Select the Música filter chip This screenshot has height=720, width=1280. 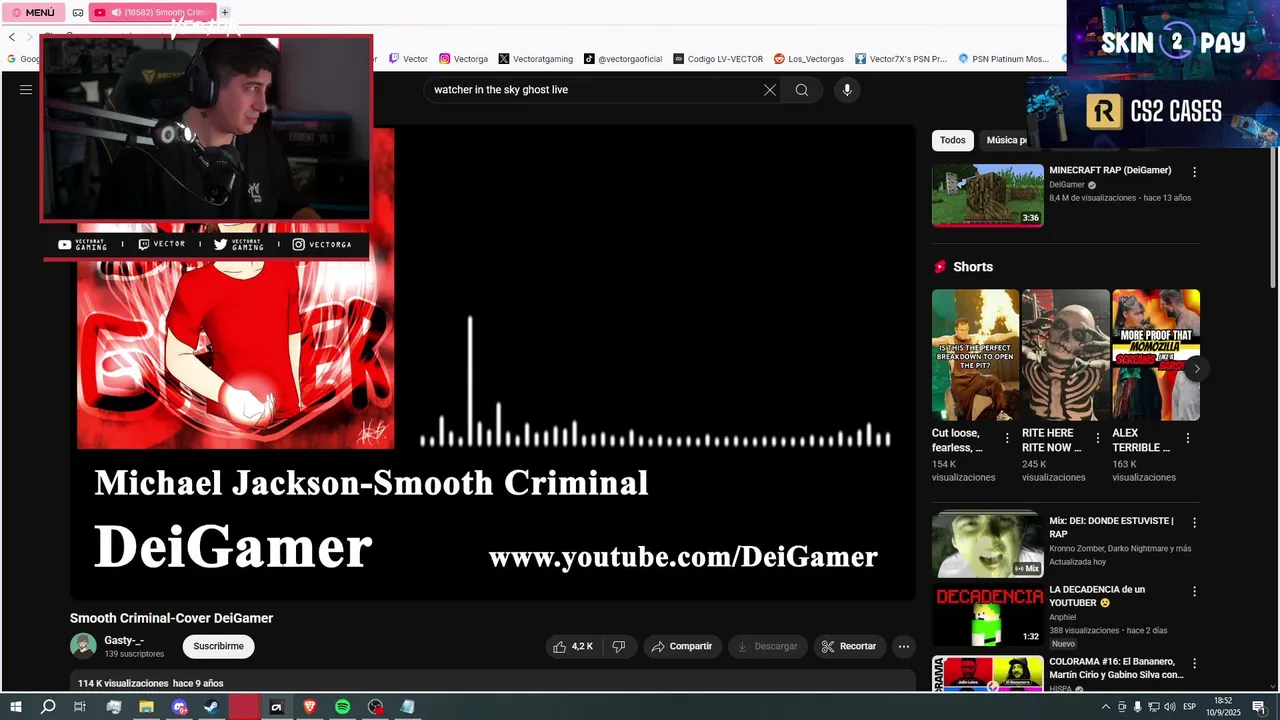click(x=1006, y=140)
